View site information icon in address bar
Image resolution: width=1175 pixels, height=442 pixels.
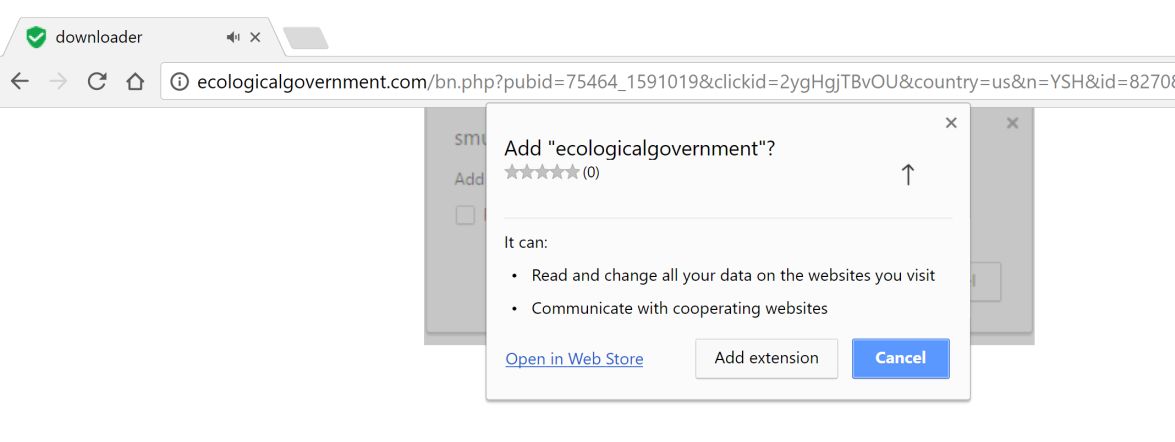(180, 82)
